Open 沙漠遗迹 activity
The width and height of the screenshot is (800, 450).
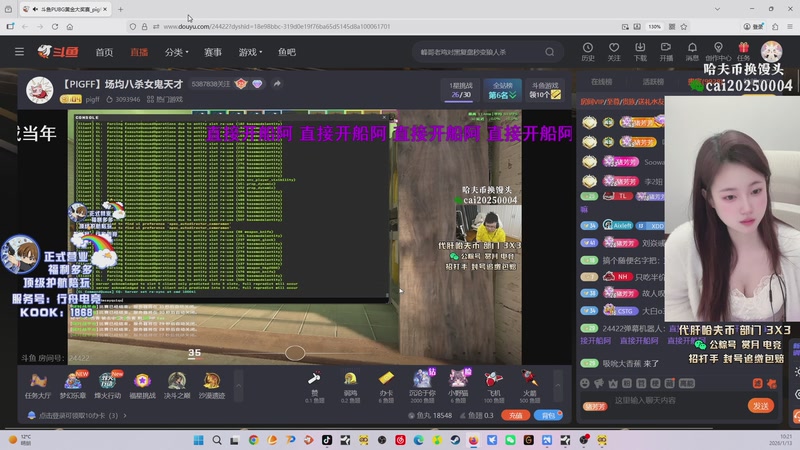pos(212,386)
